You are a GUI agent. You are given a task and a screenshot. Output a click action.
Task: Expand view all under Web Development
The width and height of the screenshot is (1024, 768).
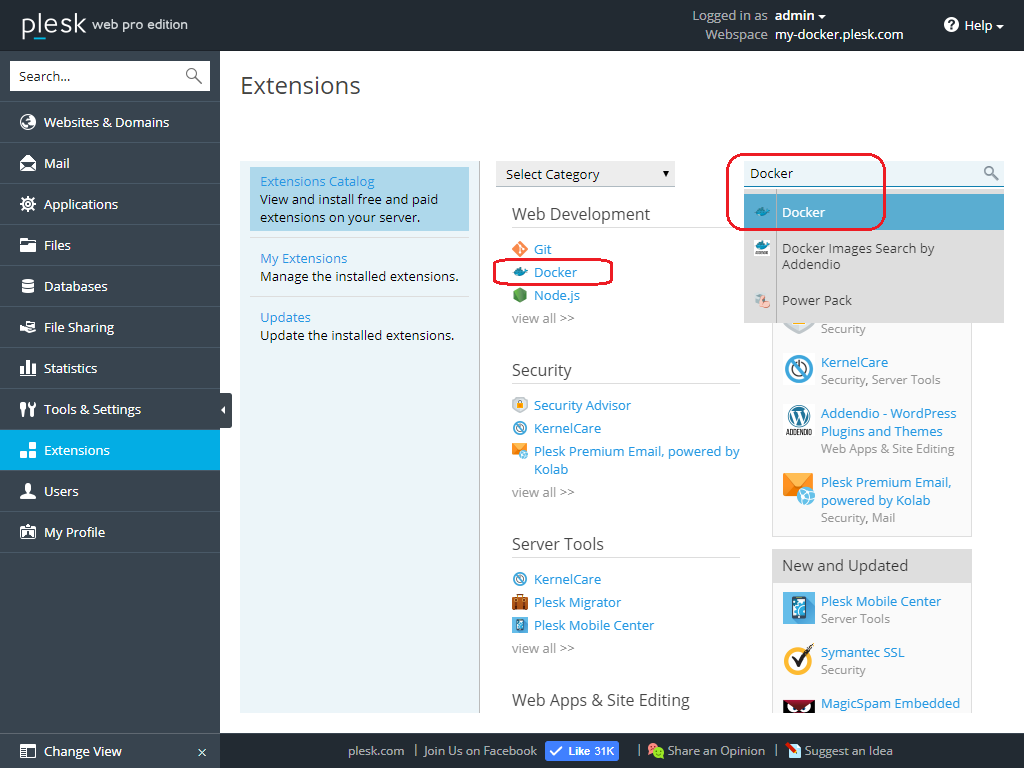(x=543, y=318)
